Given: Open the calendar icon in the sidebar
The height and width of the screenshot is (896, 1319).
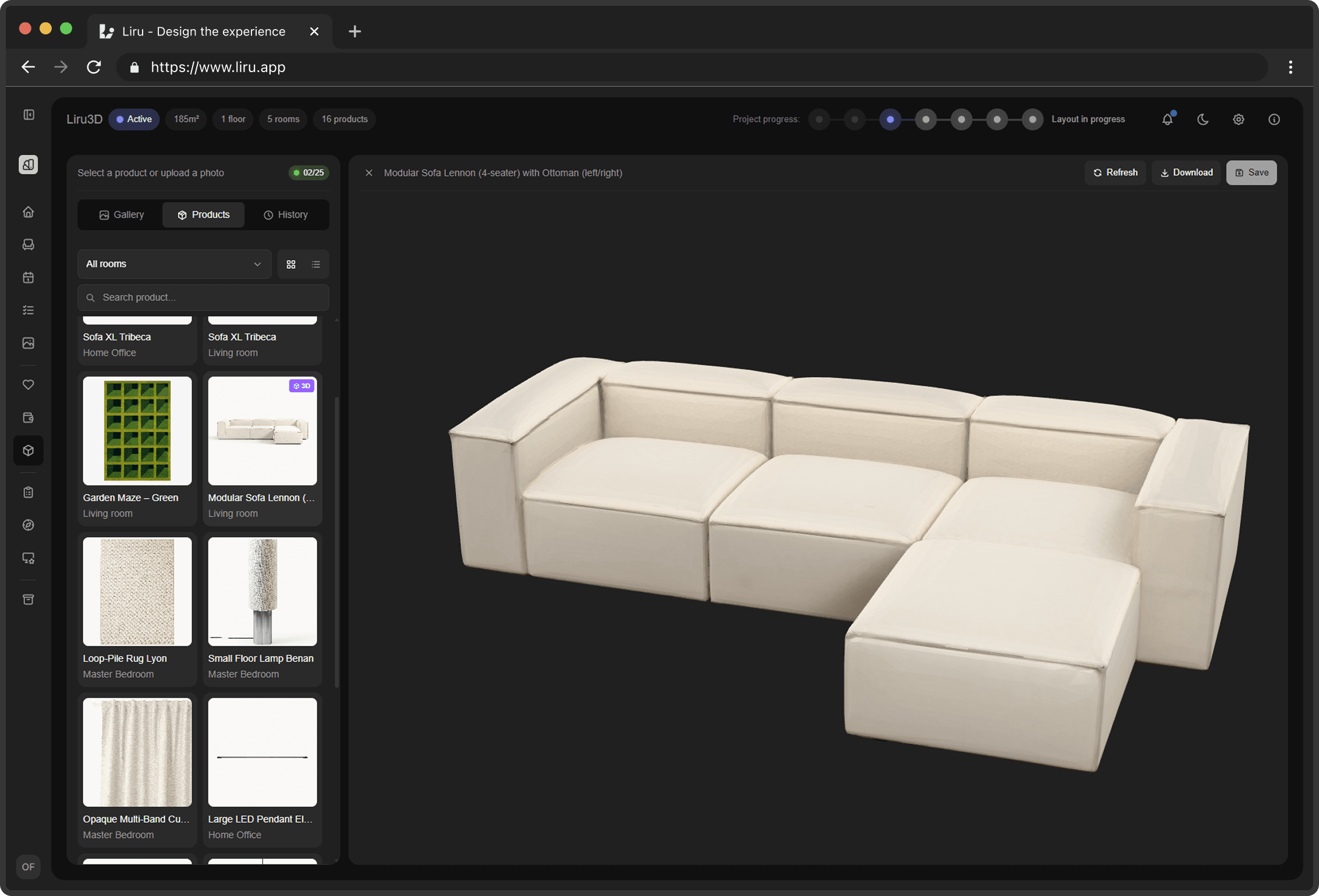Looking at the screenshot, I should pyautogui.click(x=28, y=278).
